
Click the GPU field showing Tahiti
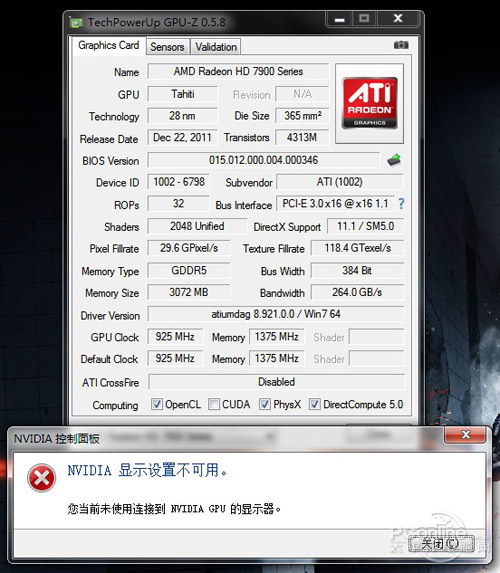183,94
